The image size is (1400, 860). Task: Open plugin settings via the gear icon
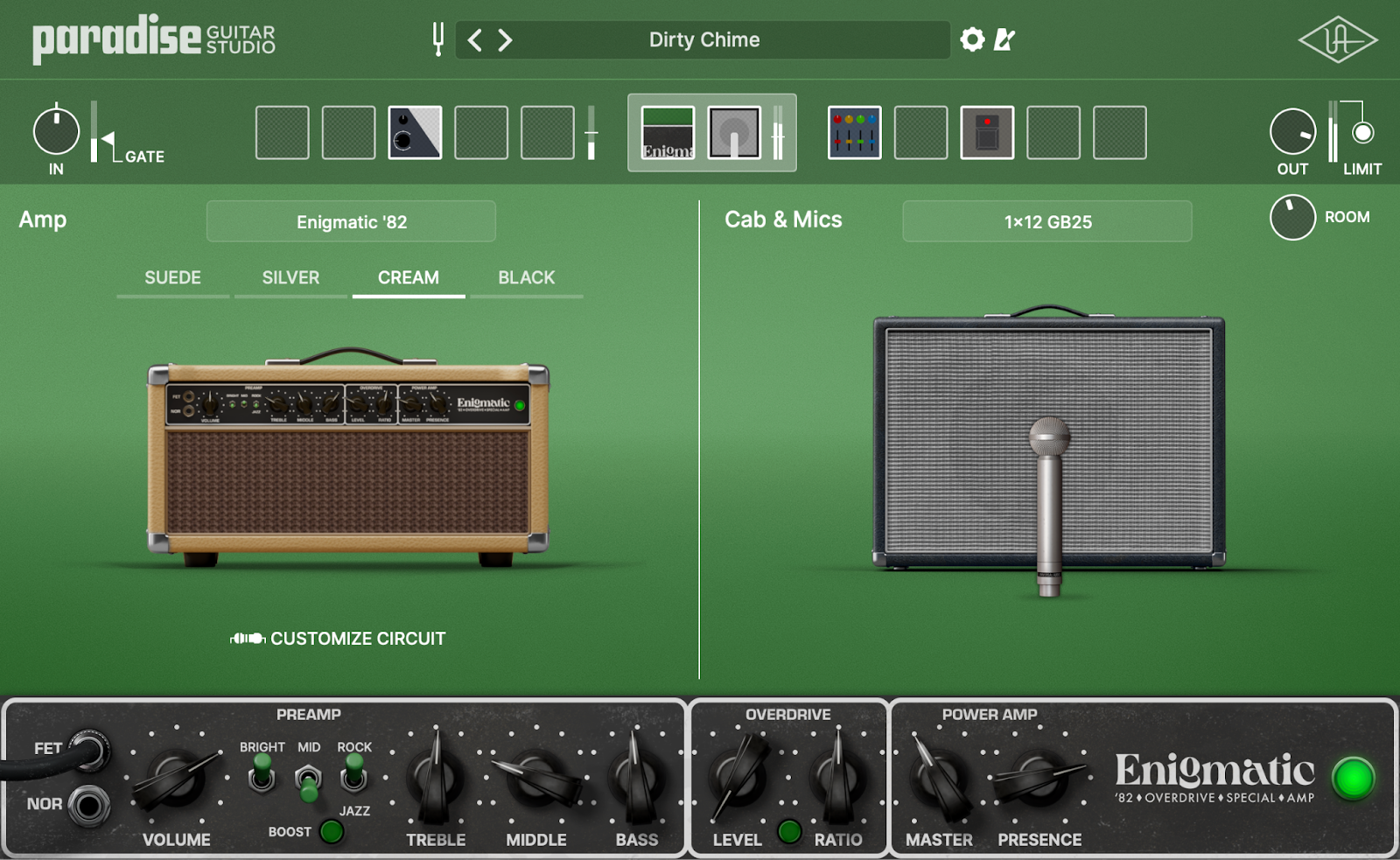pyautogui.click(x=971, y=39)
